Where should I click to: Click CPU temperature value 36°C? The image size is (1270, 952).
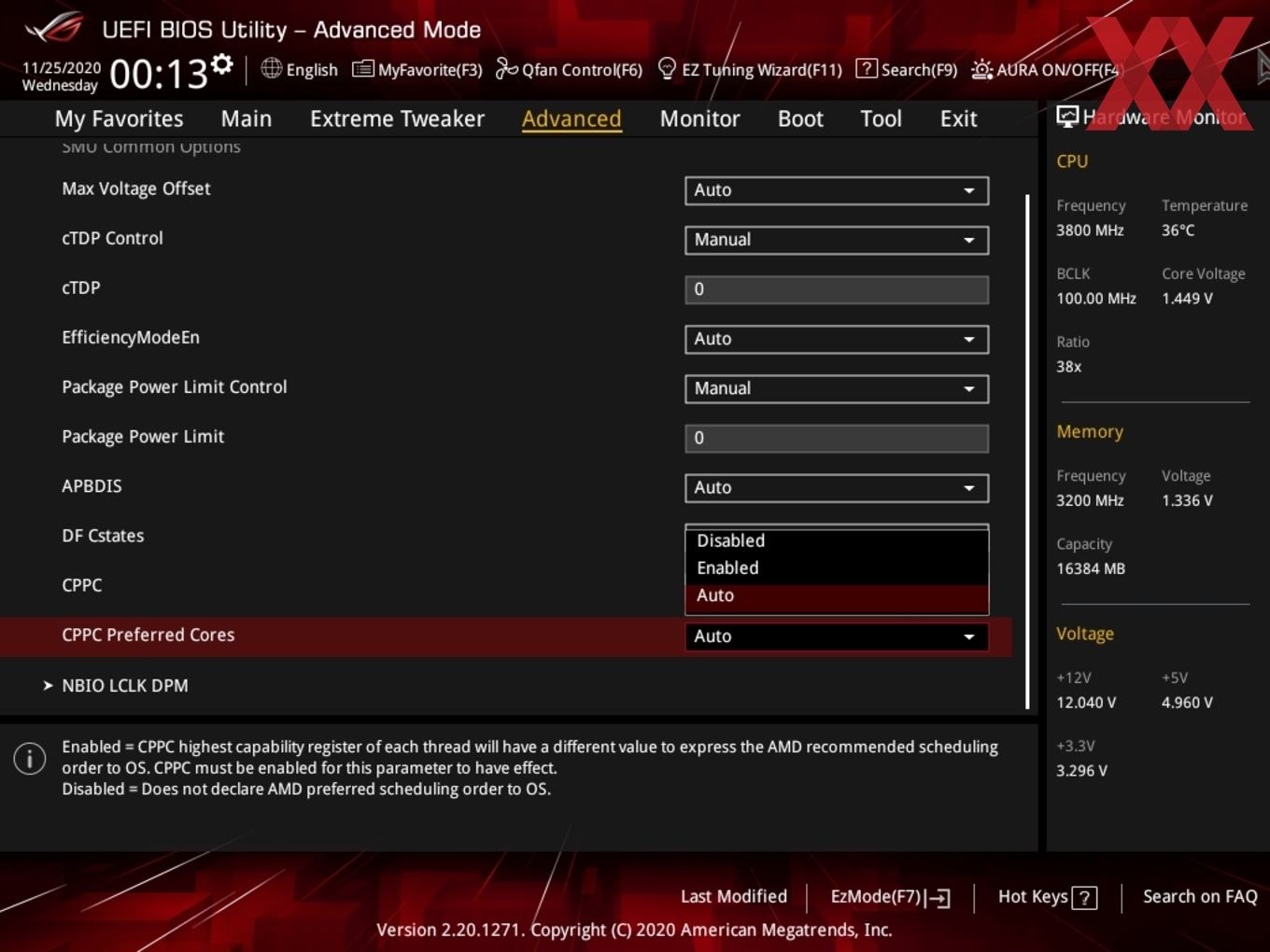1178,230
